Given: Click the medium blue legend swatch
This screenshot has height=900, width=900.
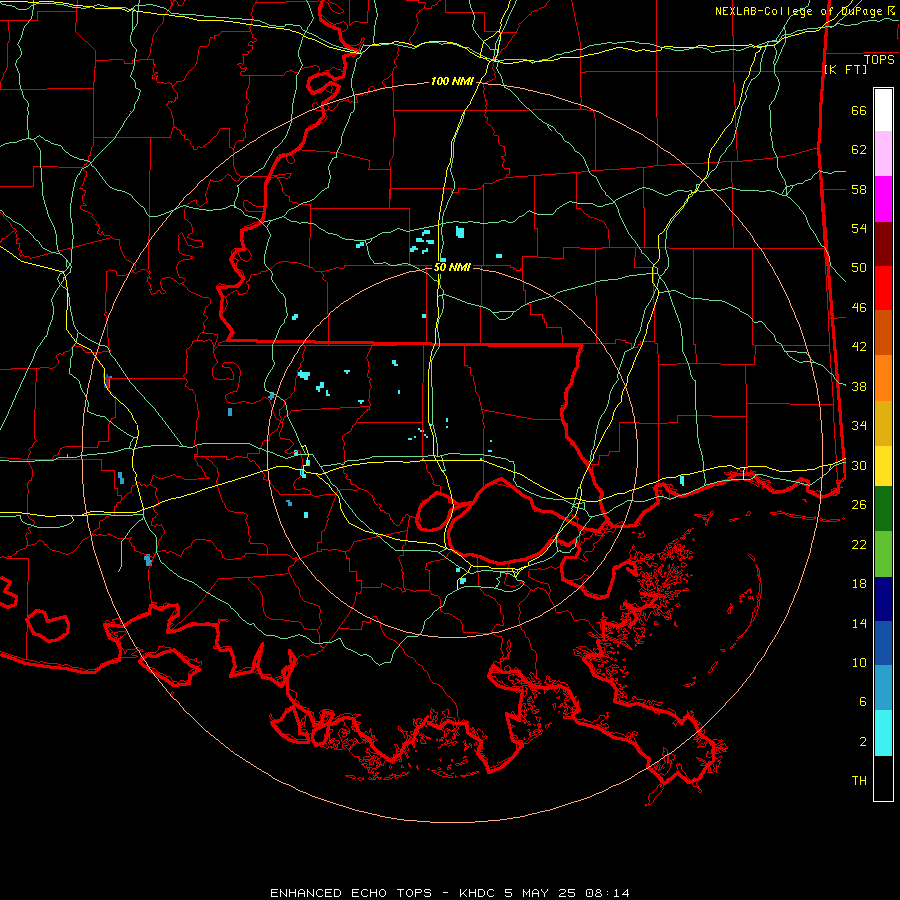Looking at the screenshot, I should 883,643.
